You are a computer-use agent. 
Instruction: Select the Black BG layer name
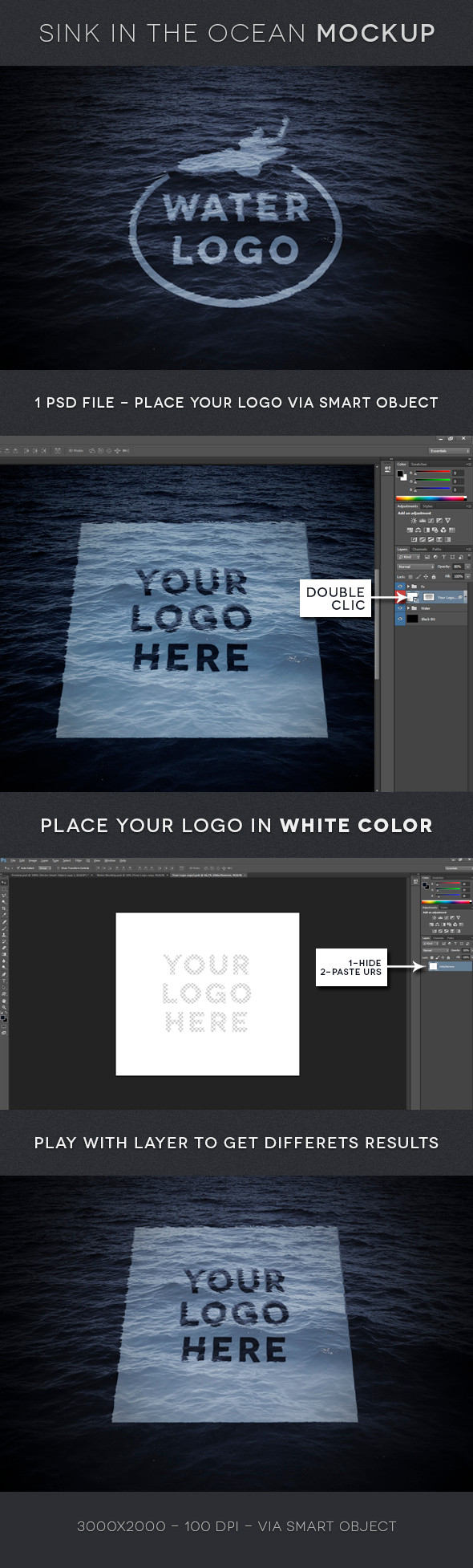428,619
